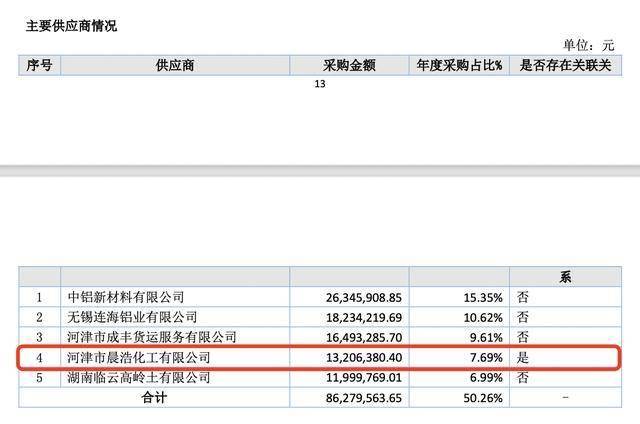
Task: Select supplier 无锡连海铝业有限公司
Action: (x=132, y=317)
